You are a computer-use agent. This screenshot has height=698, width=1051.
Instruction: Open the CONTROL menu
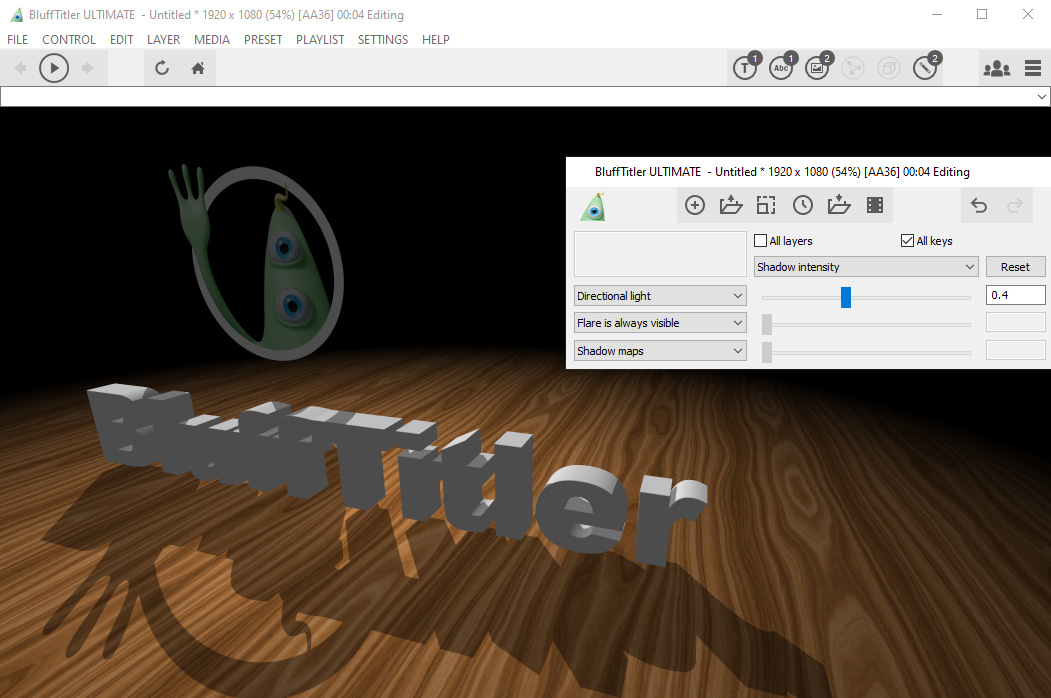point(69,40)
